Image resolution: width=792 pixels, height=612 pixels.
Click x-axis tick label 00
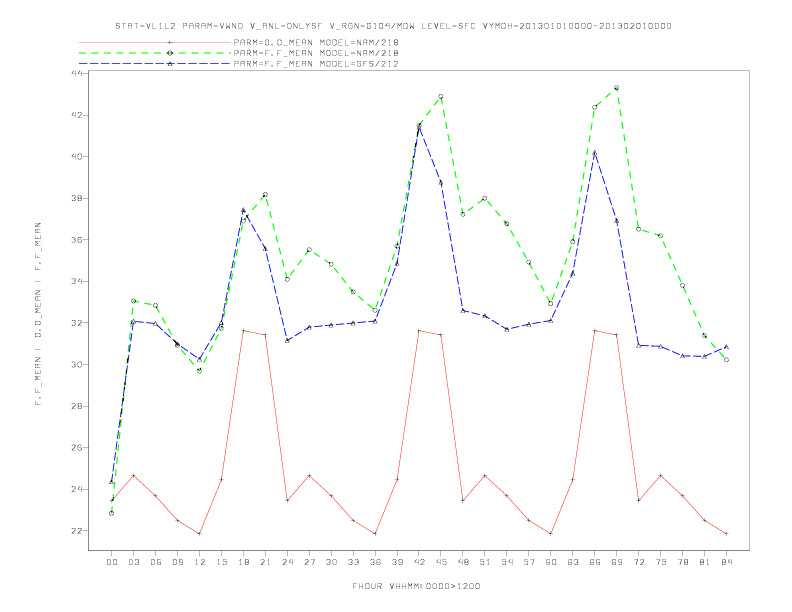[112, 562]
